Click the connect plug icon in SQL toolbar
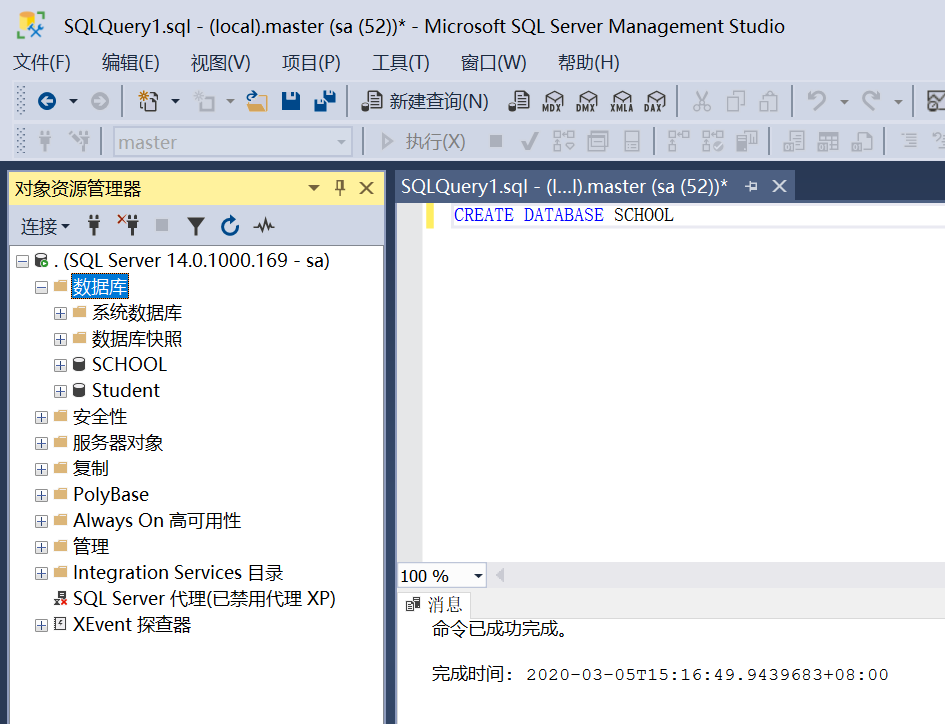The width and height of the screenshot is (945, 724). 45,141
